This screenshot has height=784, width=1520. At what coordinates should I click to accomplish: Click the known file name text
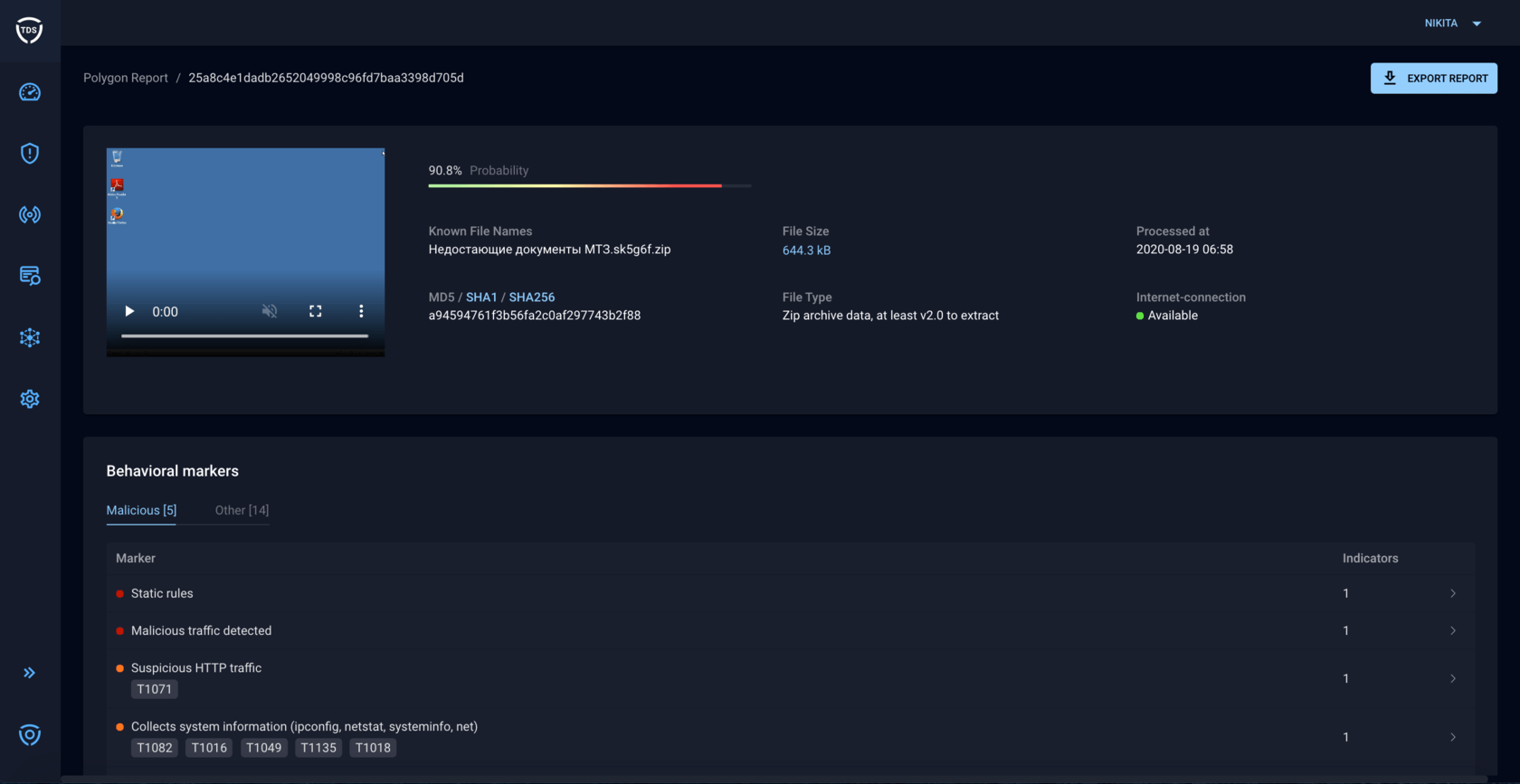coord(550,250)
